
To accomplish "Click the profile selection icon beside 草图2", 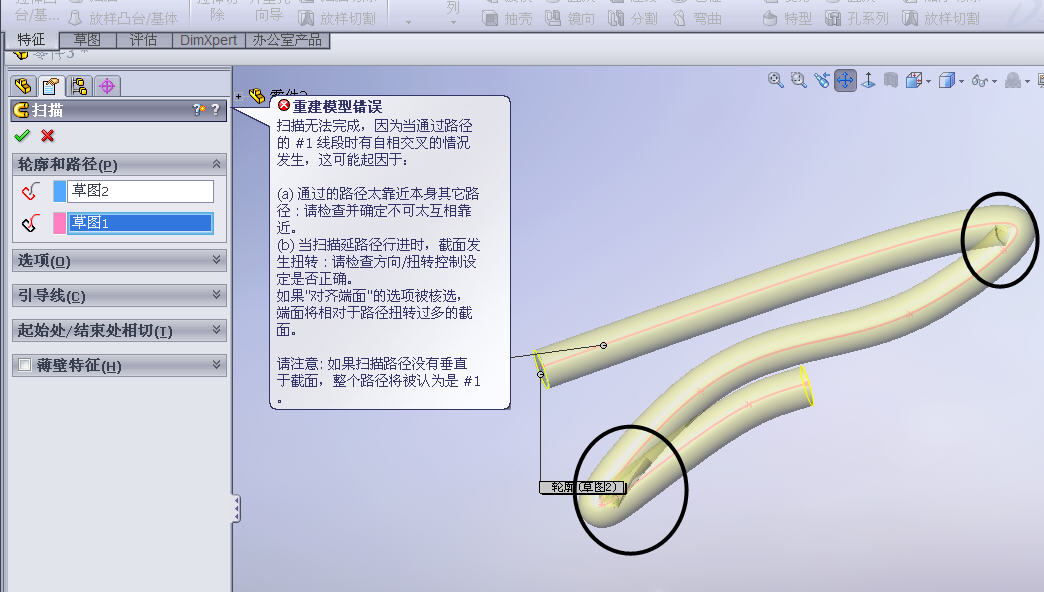I will point(31,192).
